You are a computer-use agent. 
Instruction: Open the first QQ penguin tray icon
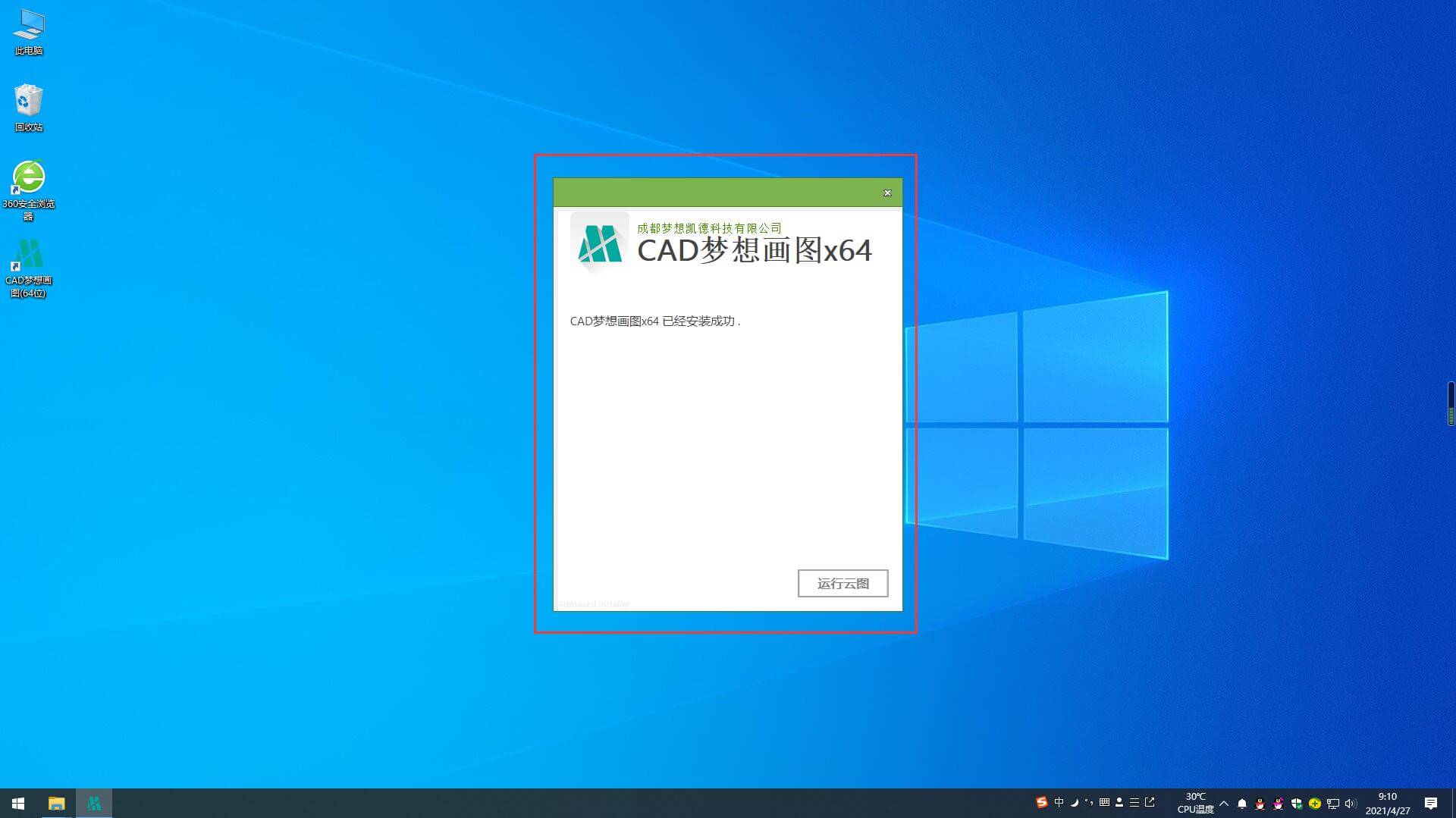pos(1260,804)
